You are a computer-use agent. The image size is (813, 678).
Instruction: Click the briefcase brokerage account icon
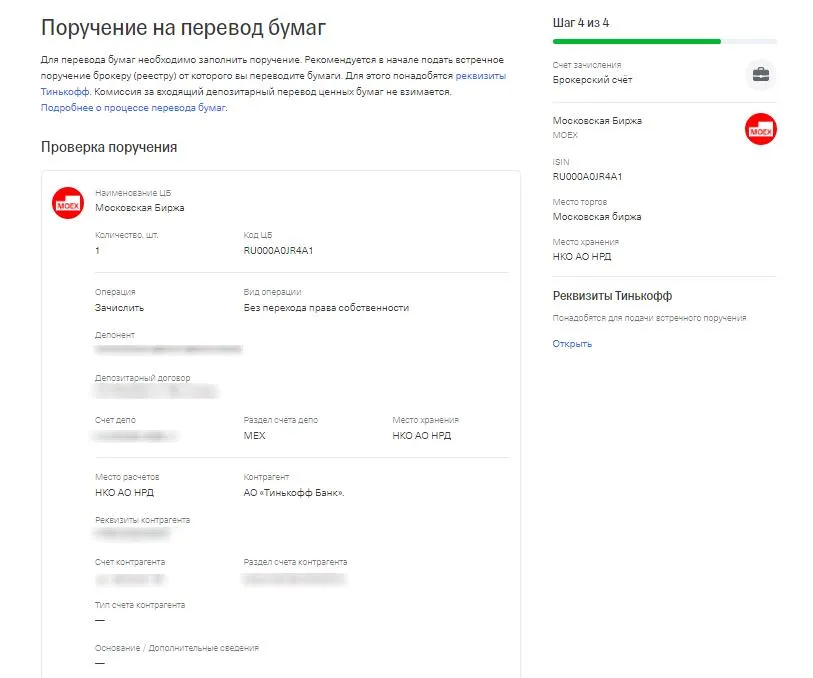[761, 75]
